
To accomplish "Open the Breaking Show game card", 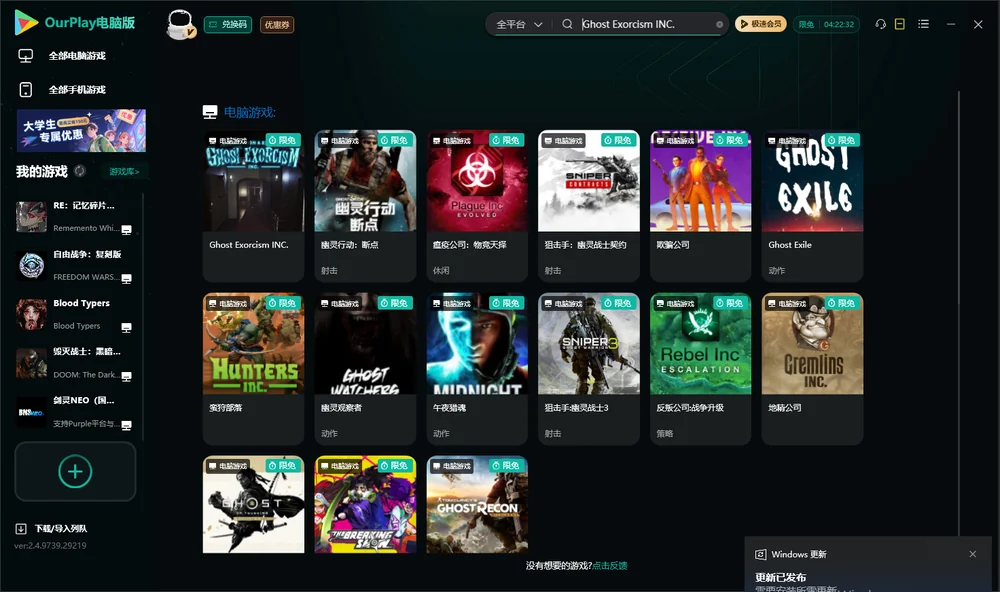I will point(365,504).
